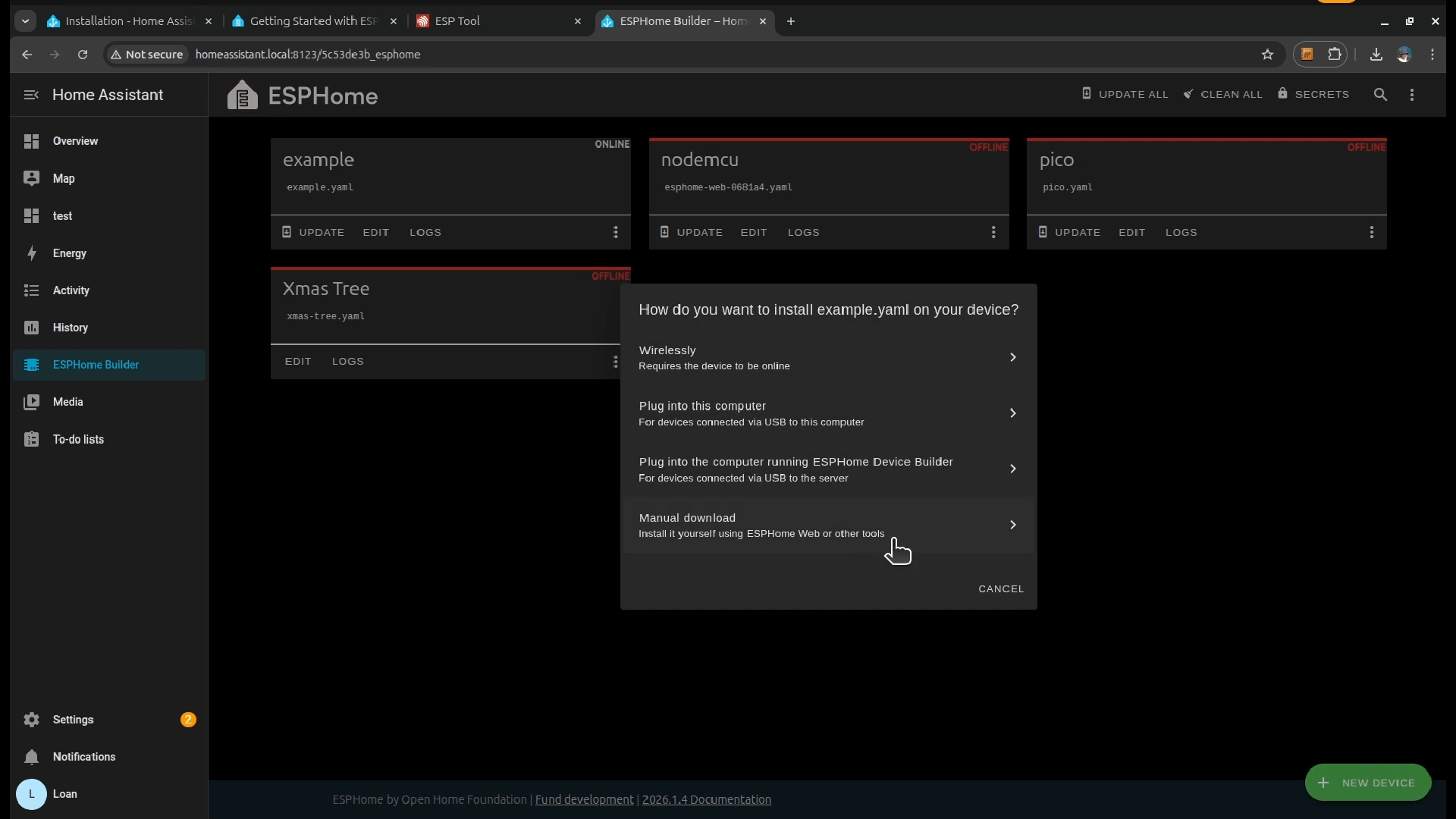The height and width of the screenshot is (819, 1456).
Task: Edit the example device config
Action: 375,232
